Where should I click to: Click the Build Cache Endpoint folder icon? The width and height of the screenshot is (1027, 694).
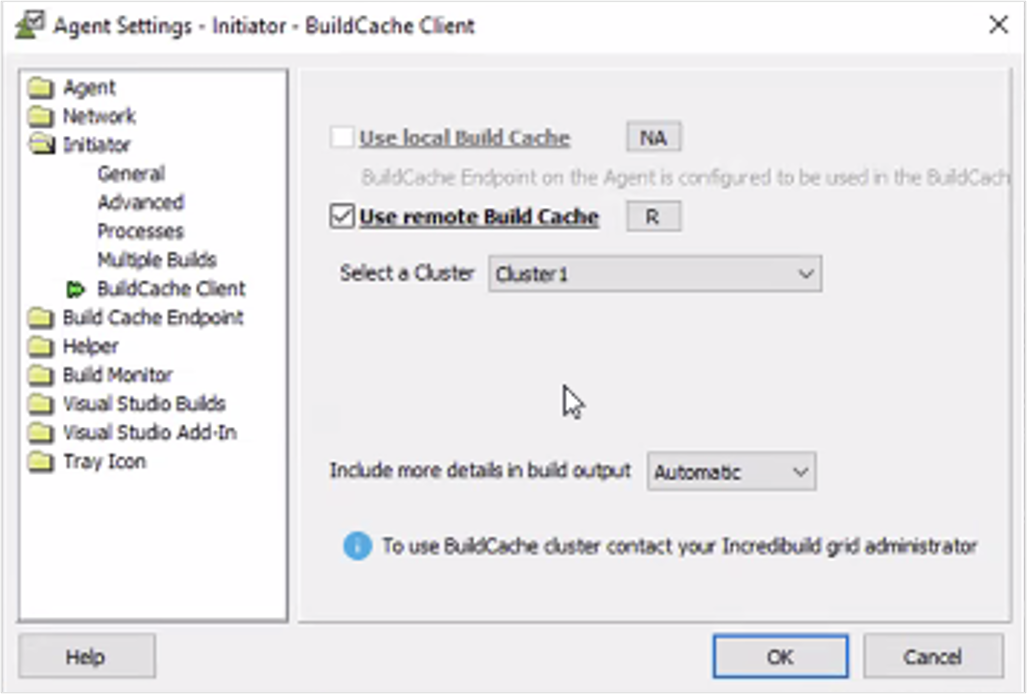pos(41,319)
